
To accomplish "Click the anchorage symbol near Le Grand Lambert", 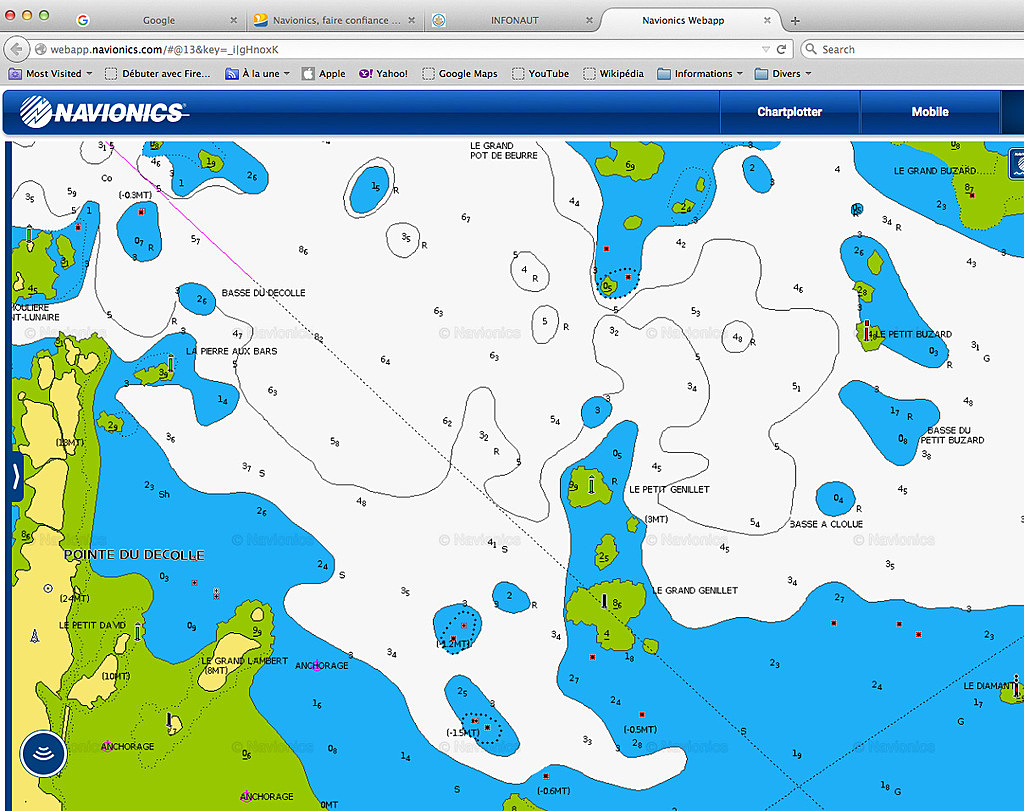I will pyautogui.click(x=317, y=665).
